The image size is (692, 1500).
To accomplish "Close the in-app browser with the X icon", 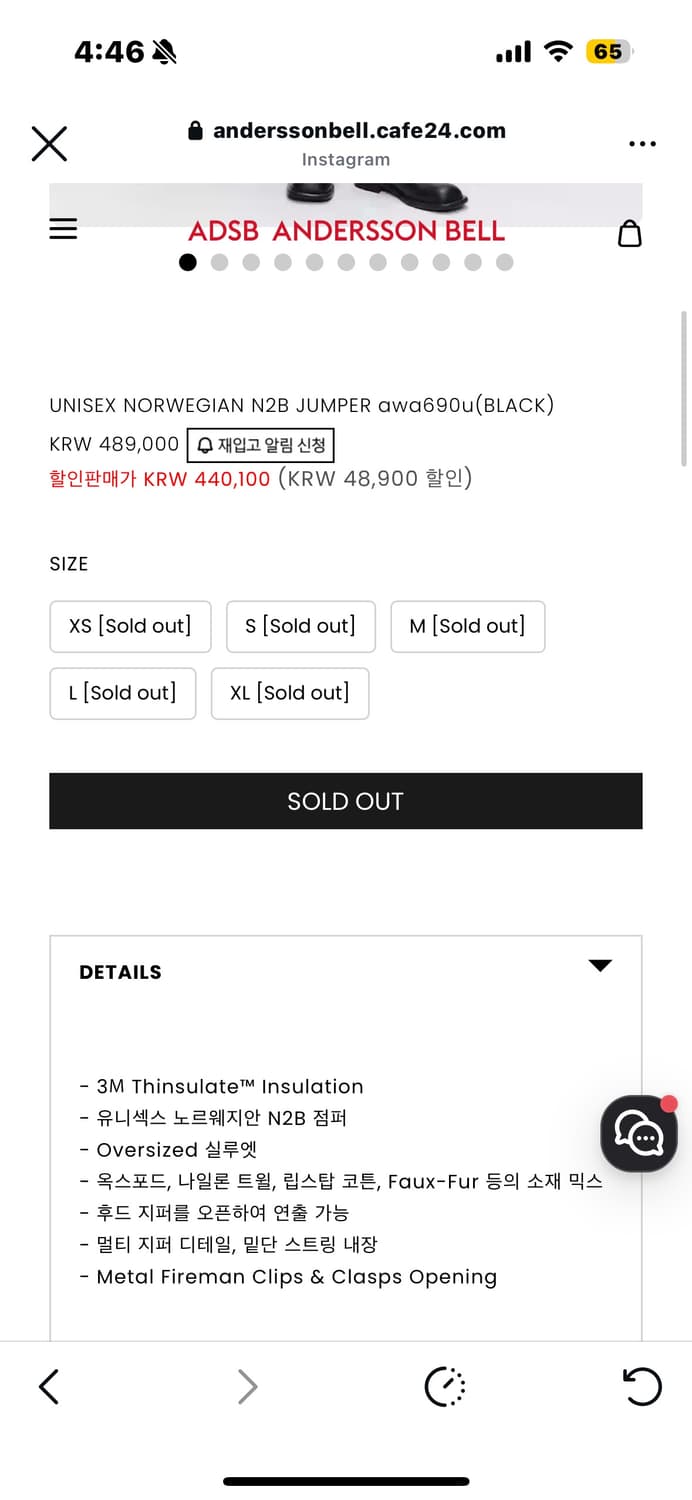I will 49,144.
